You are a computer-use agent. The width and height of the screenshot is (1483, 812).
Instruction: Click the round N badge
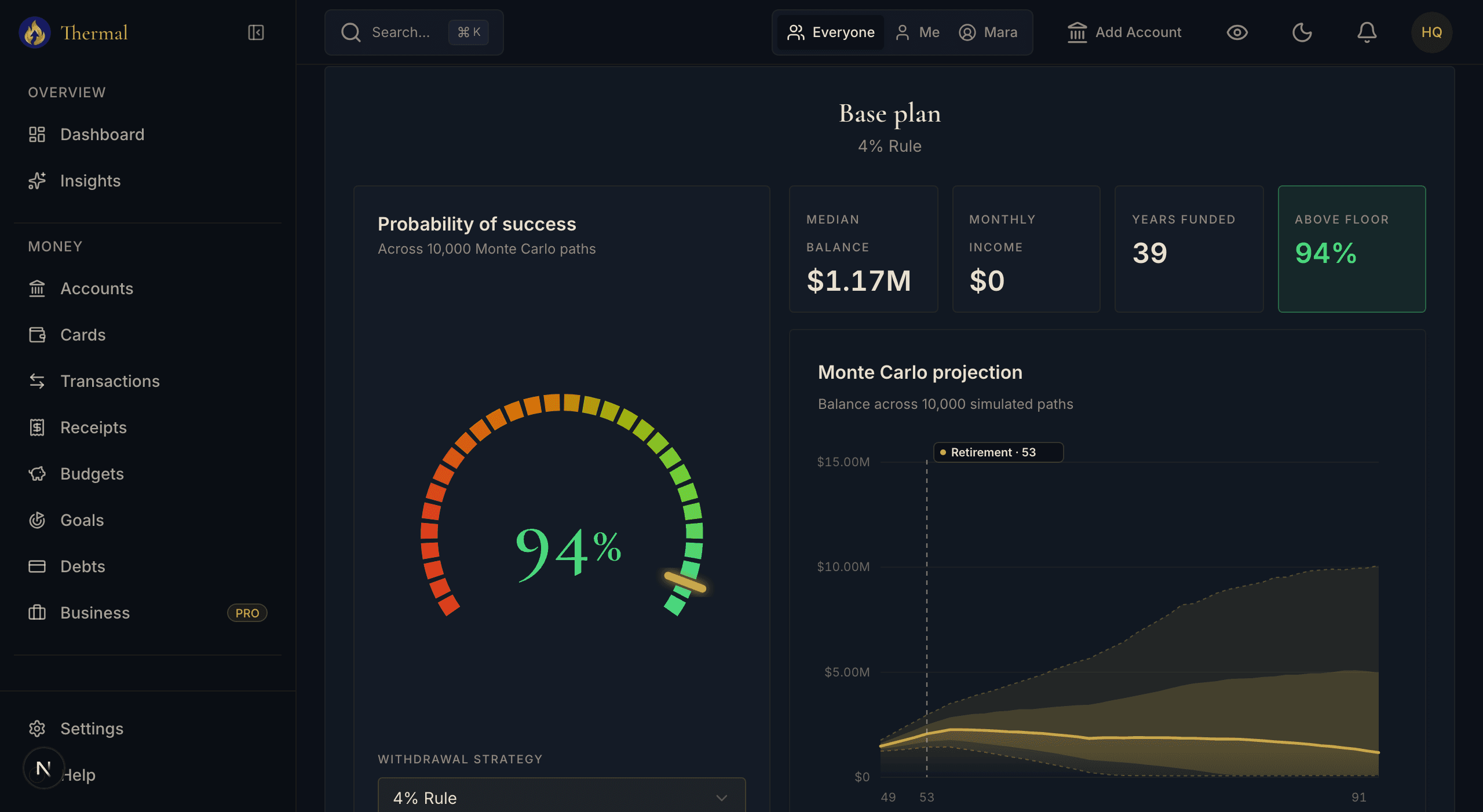coord(43,769)
